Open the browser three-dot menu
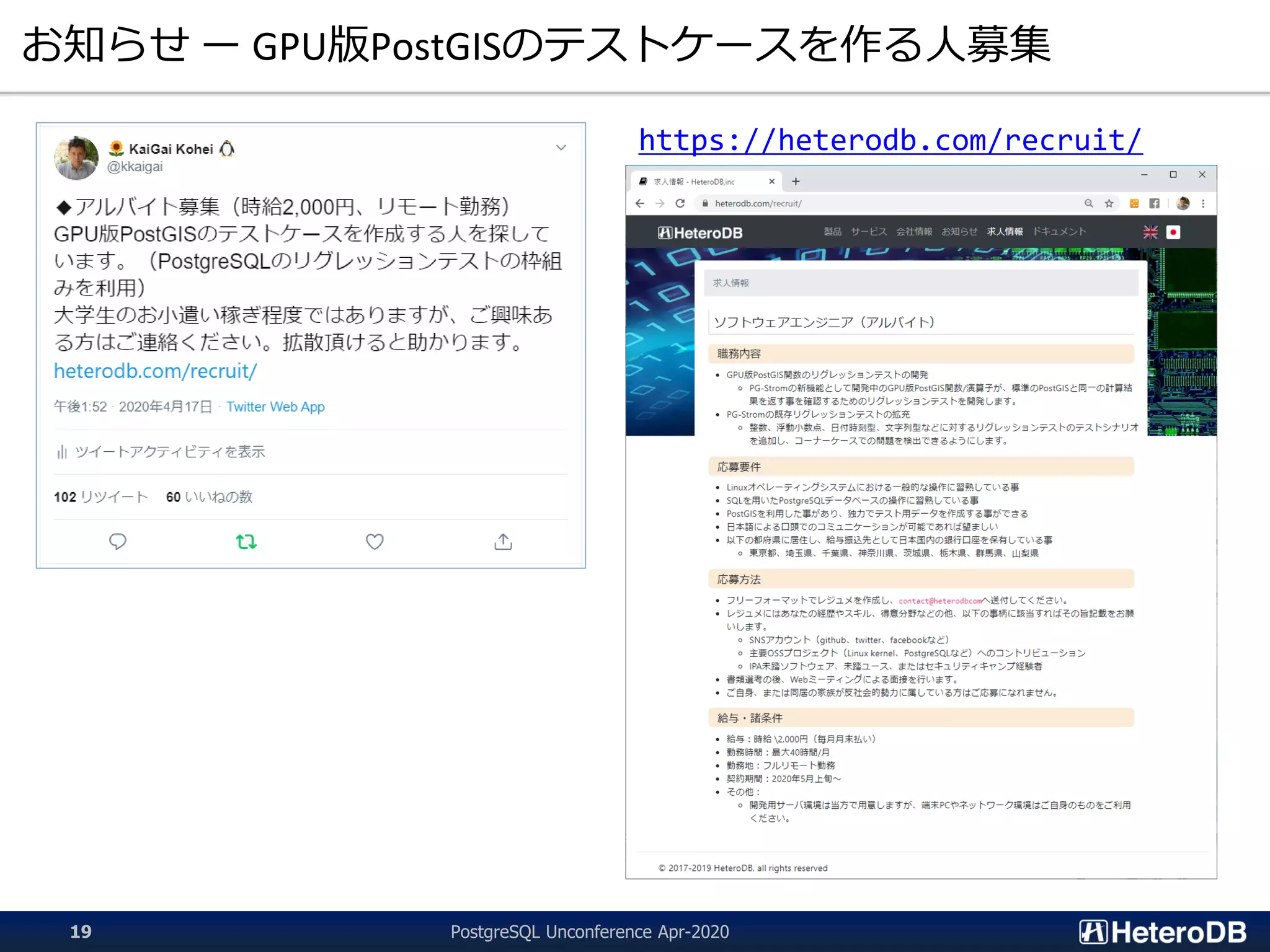The height and width of the screenshot is (952, 1270). pyautogui.click(x=1203, y=203)
